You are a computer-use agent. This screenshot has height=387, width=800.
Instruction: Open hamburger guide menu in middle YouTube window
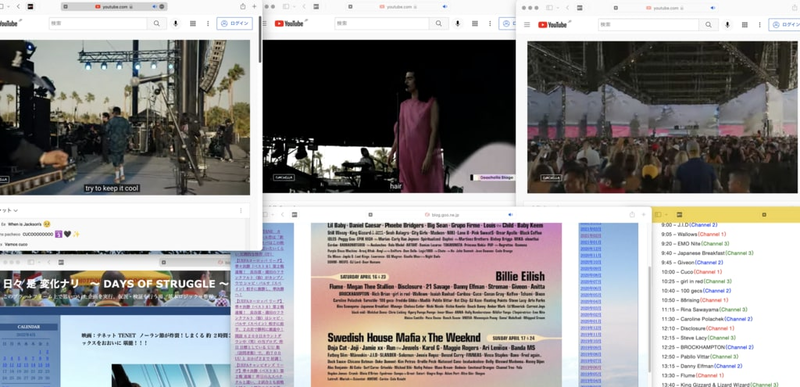coord(265,23)
